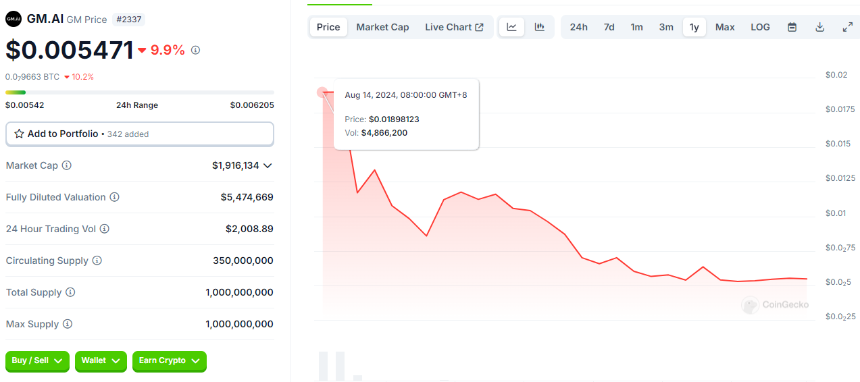Set chart range to Max
This screenshot has height=382, width=860.
[725, 27]
